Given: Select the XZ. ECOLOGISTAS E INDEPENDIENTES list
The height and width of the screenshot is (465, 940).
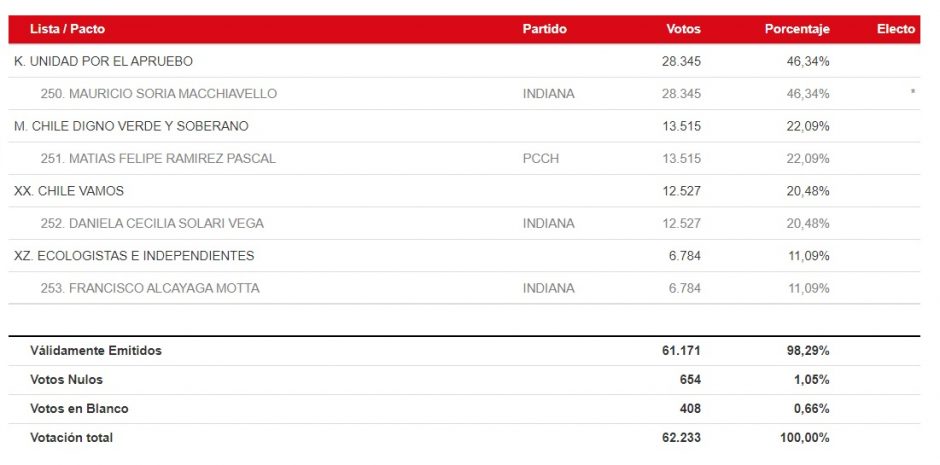Looking at the screenshot, I should click(x=134, y=256).
